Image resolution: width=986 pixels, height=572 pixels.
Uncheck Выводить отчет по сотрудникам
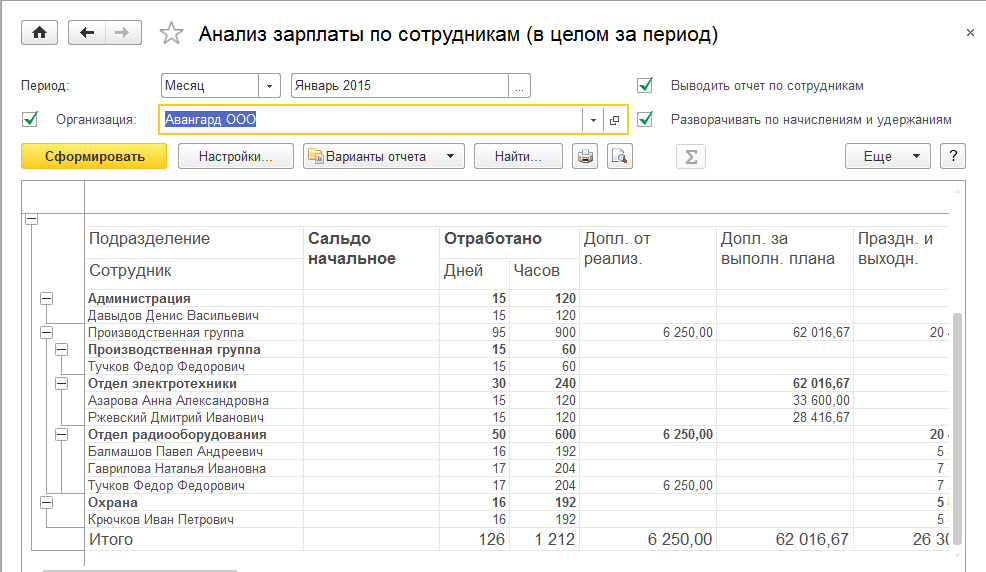pos(645,86)
